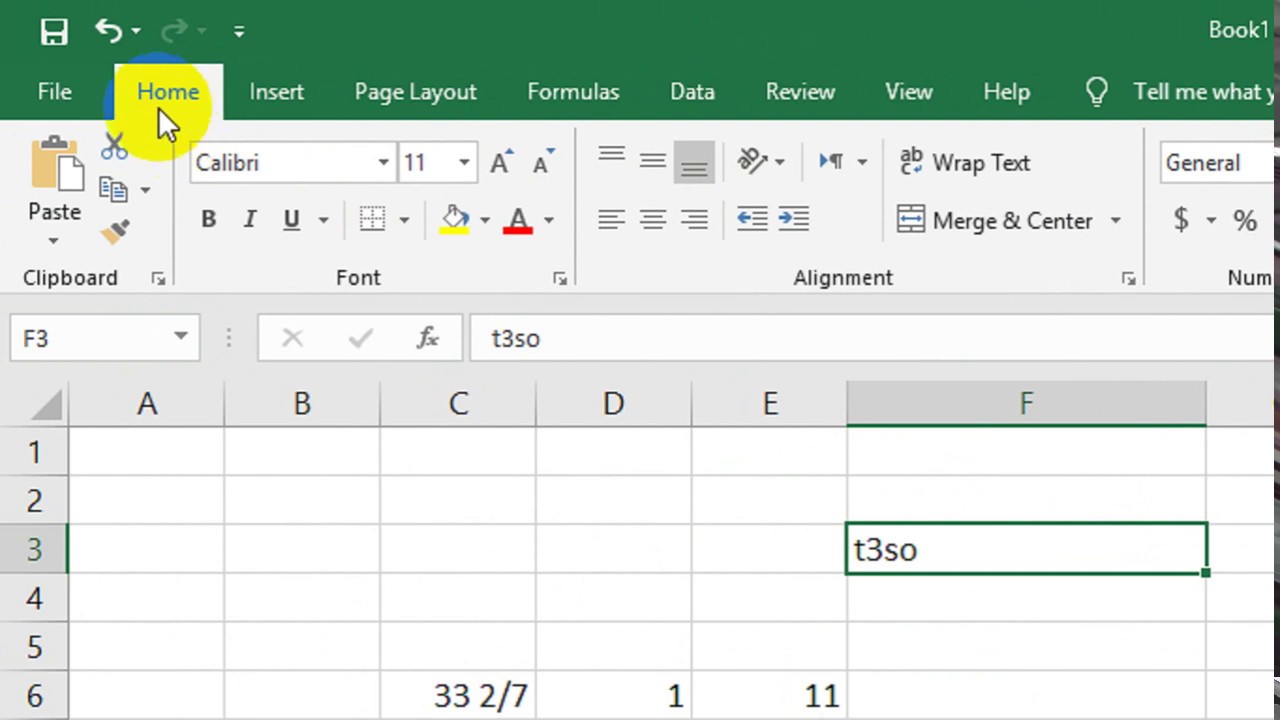The height and width of the screenshot is (720, 1280).
Task: Click the Percent Style icon
Action: [1244, 220]
